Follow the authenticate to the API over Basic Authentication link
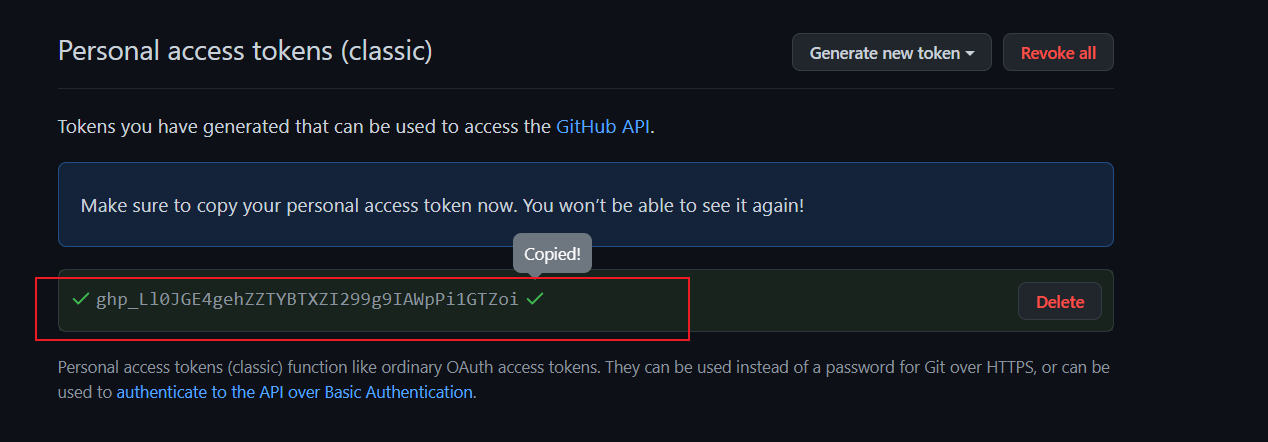This screenshot has width=1268, height=442. (x=294, y=392)
